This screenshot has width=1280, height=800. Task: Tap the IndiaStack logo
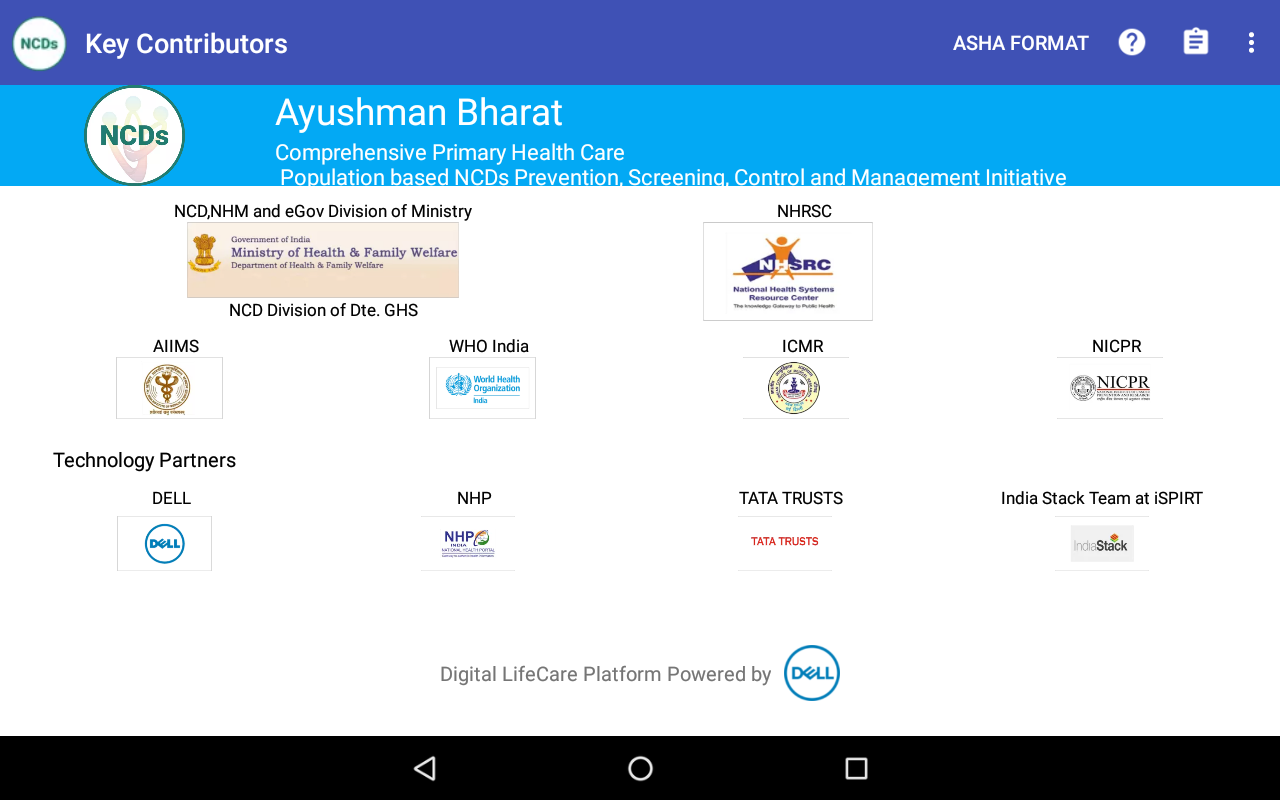coord(1102,543)
